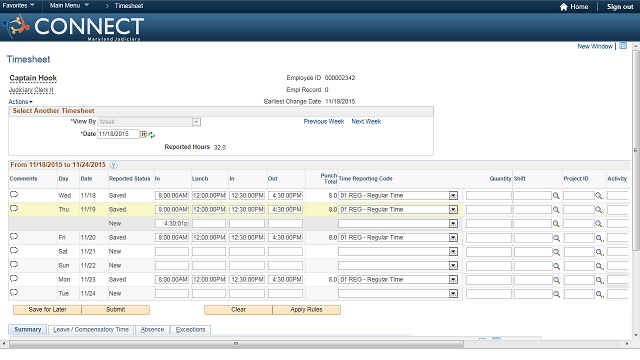Open the comment bubble for Sat 11/21
This screenshot has width=640, height=360.
(x=14, y=251)
